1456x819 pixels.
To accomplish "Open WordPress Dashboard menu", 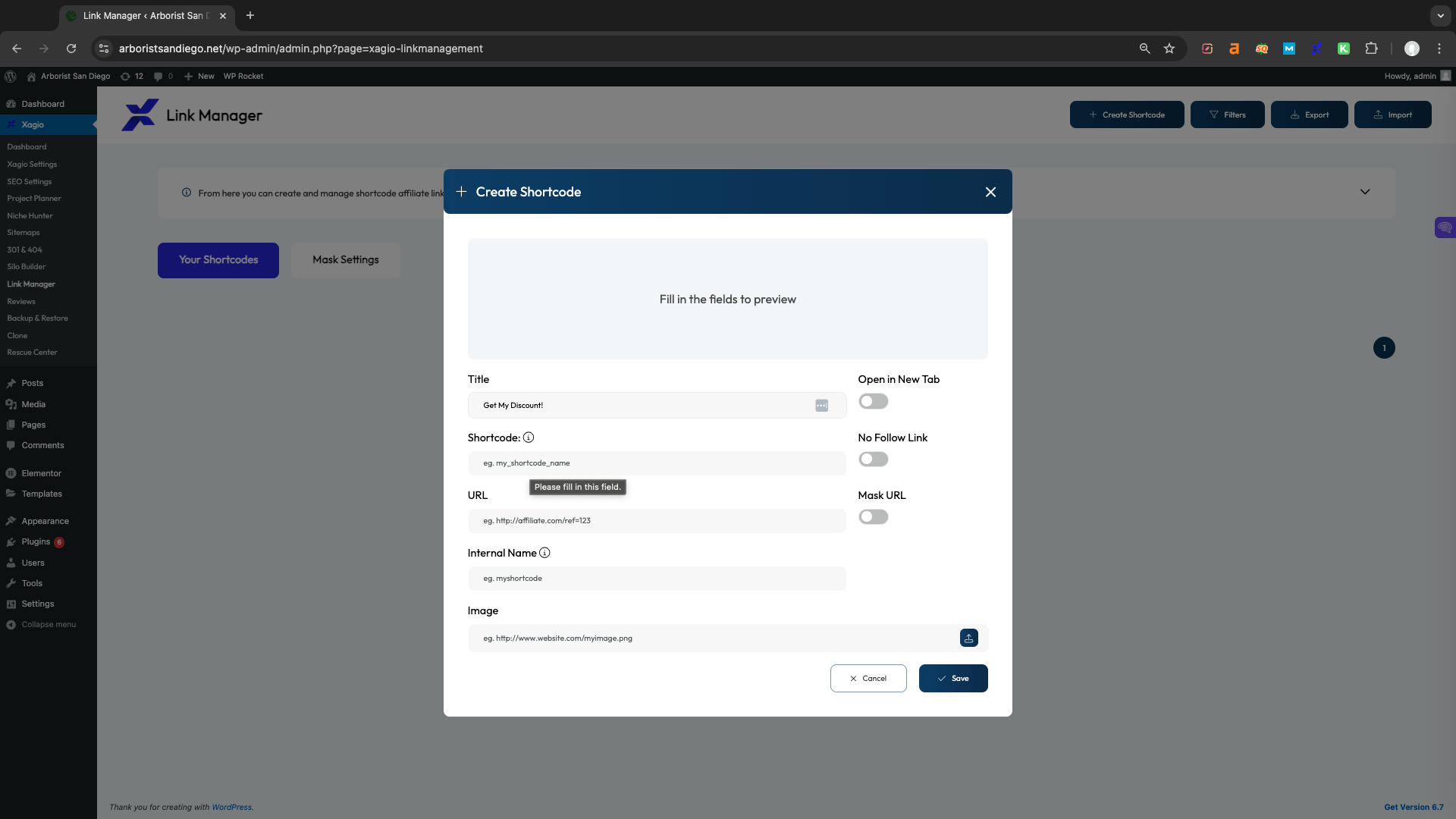I will [x=42, y=104].
